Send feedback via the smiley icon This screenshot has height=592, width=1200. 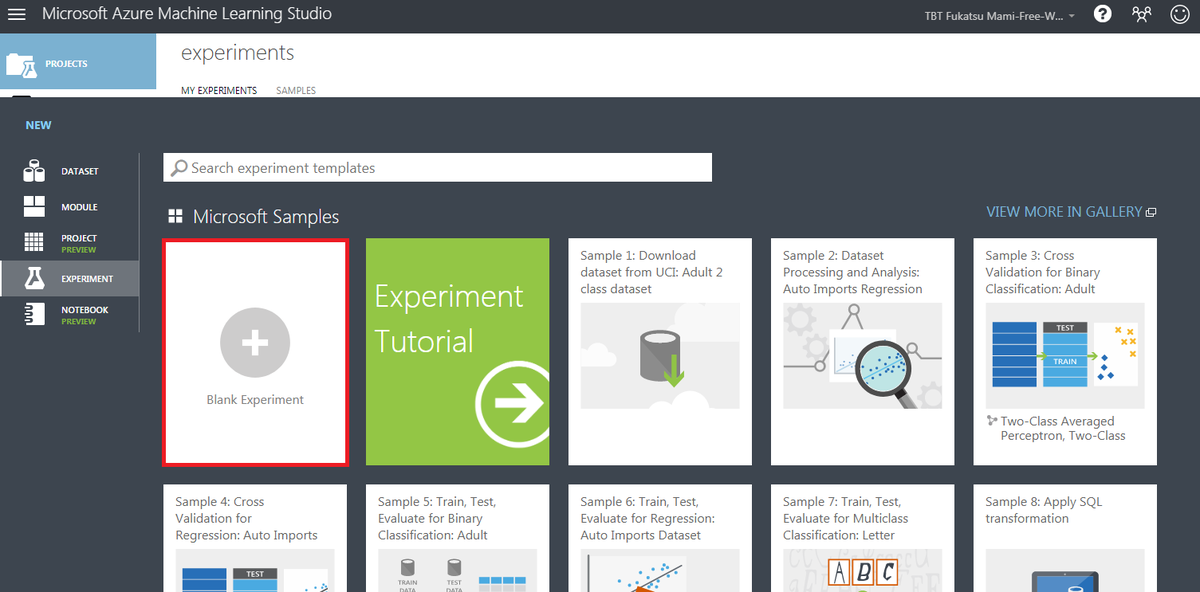pyautogui.click(x=1180, y=15)
